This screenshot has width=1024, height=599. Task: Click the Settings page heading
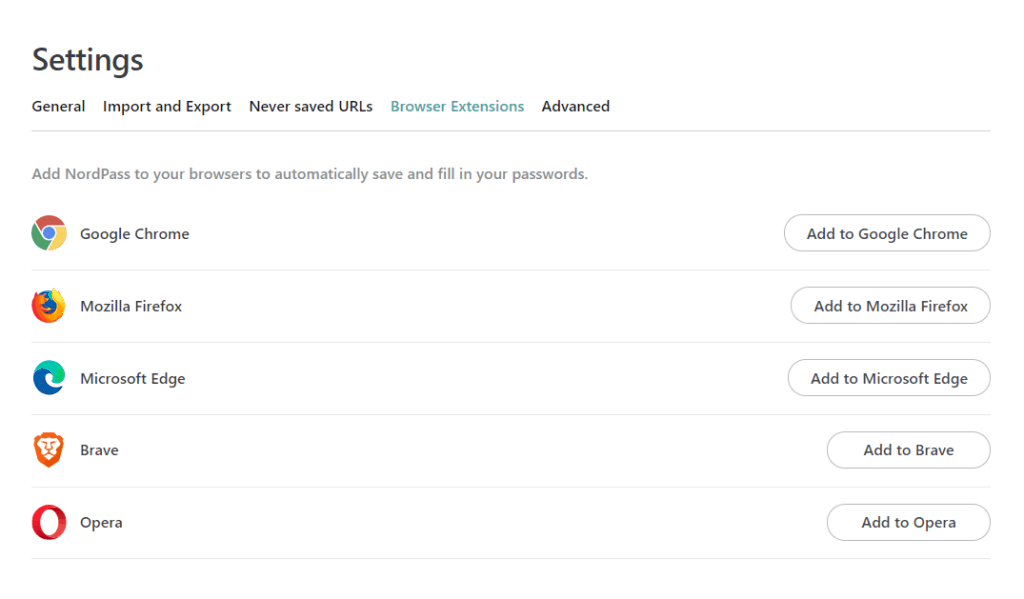pyautogui.click(x=87, y=60)
